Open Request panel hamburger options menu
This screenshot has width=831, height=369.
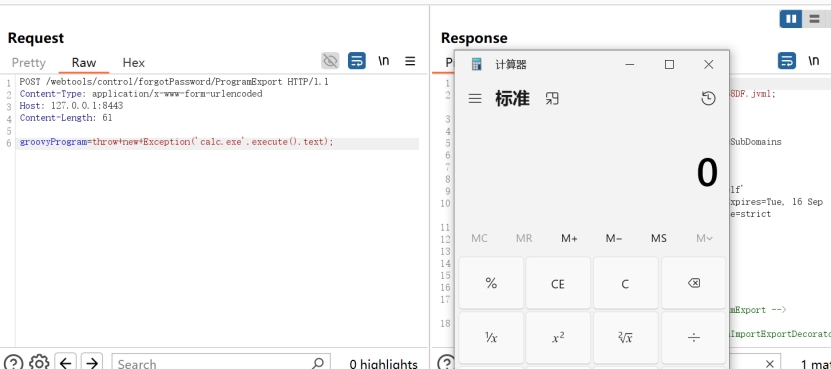(410, 61)
